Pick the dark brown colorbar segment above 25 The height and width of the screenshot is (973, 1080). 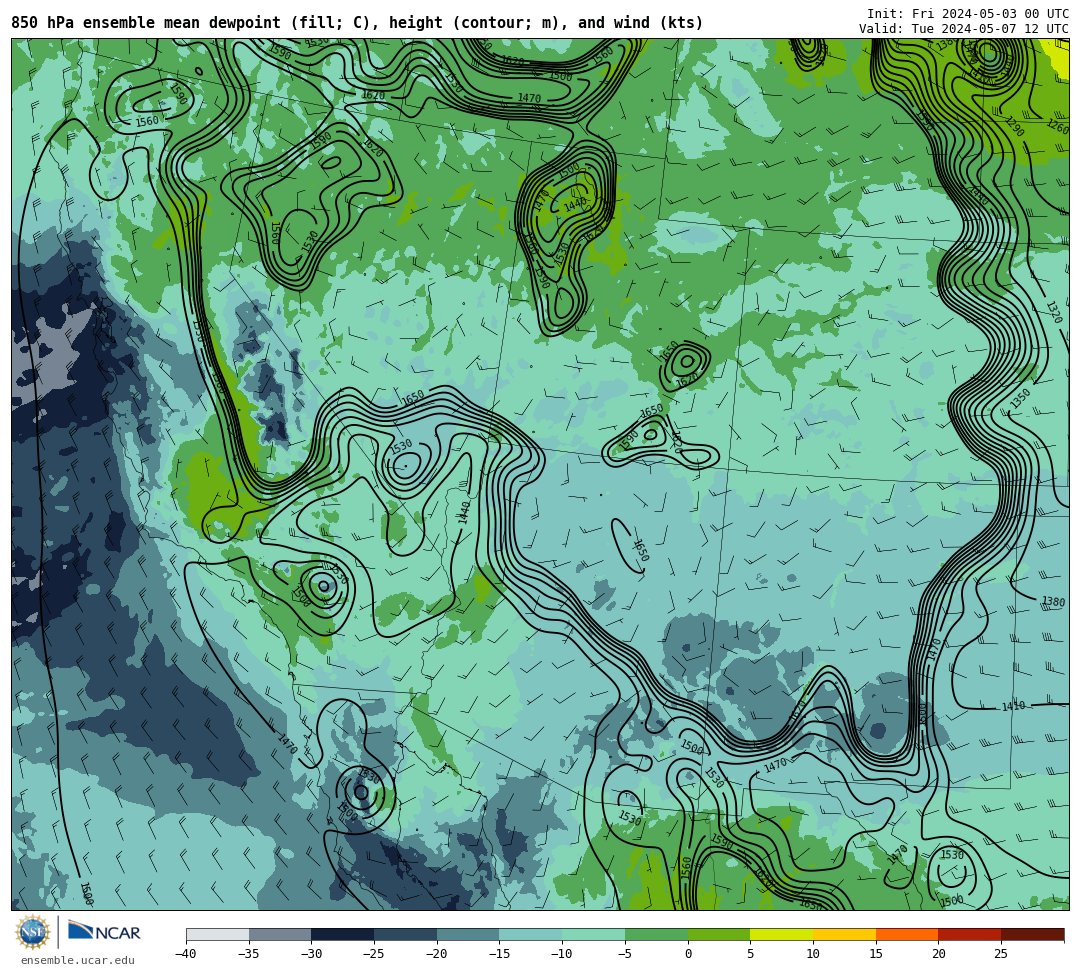coord(1032,934)
